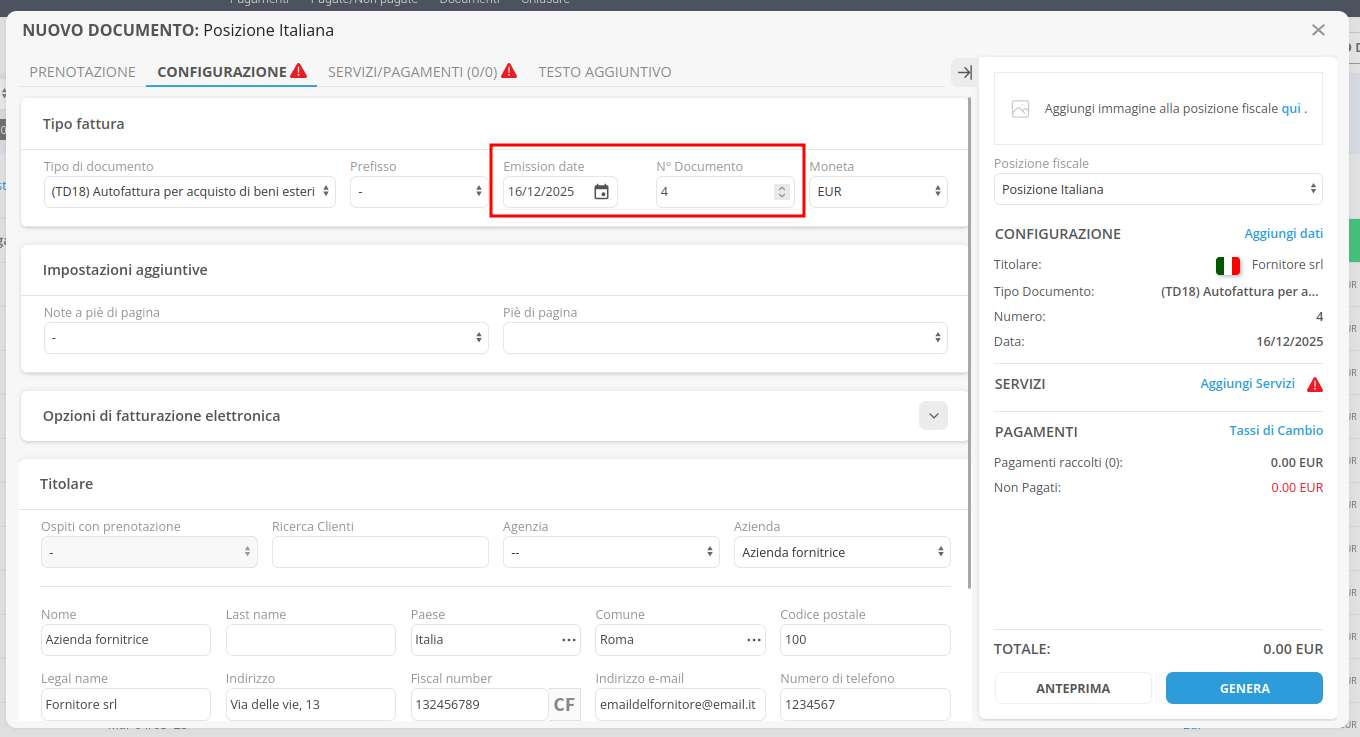Image resolution: width=1360 pixels, height=737 pixels.
Task: Open the Moneta currency dropdown
Action: [878, 192]
